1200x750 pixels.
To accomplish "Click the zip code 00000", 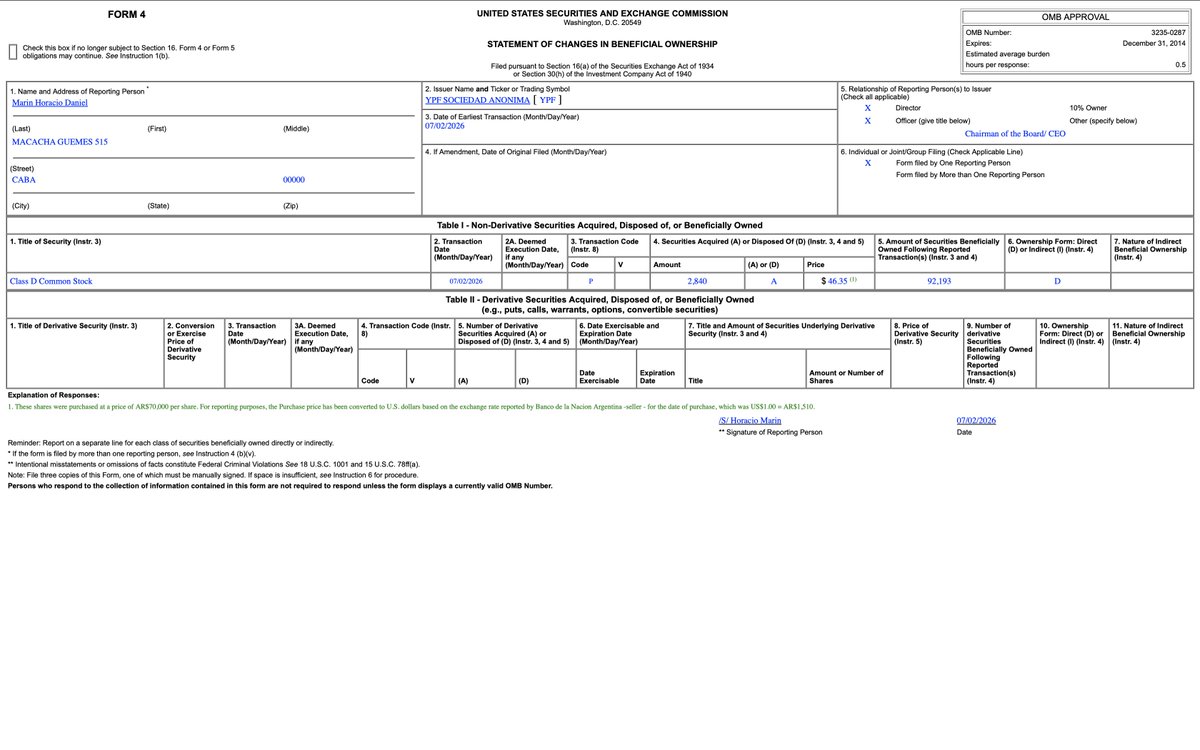I will pyautogui.click(x=294, y=180).
